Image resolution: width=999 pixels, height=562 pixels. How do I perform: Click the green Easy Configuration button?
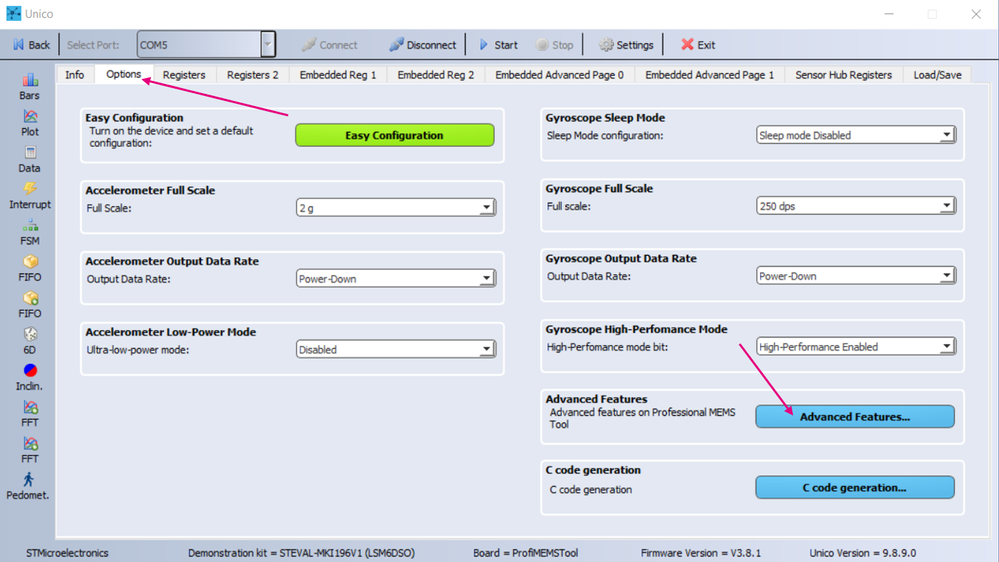click(x=394, y=135)
